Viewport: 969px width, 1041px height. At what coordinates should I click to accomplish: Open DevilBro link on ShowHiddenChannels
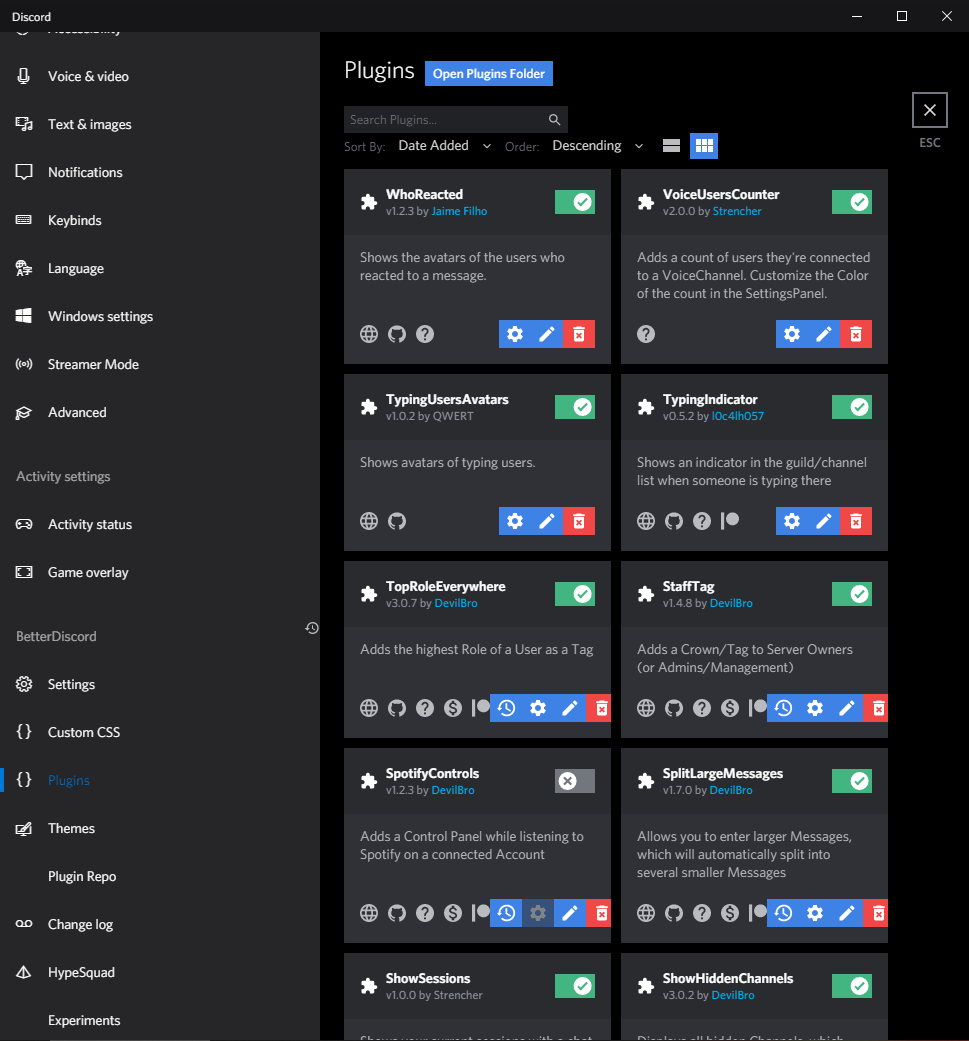733,995
